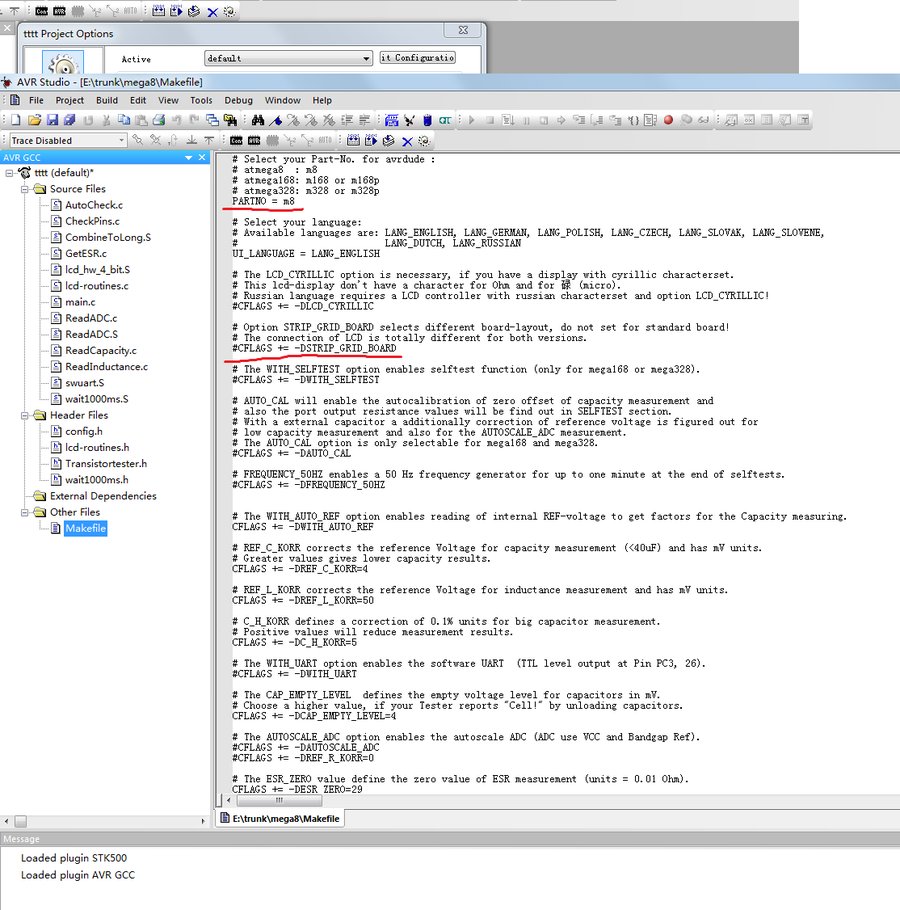
Task: Select main.c in the project tree
Action: 80,302
